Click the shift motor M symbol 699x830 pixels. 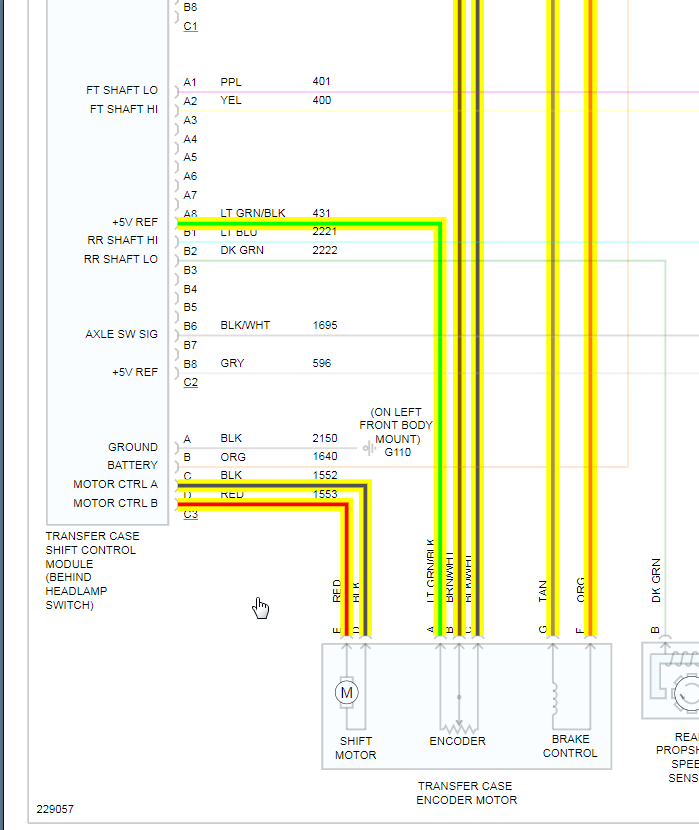pyautogui.click(x=347, y=692)
